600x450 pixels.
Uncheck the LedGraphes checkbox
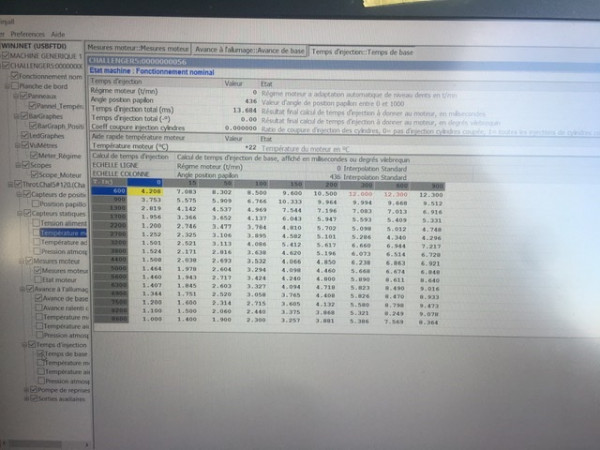[24, 135]
